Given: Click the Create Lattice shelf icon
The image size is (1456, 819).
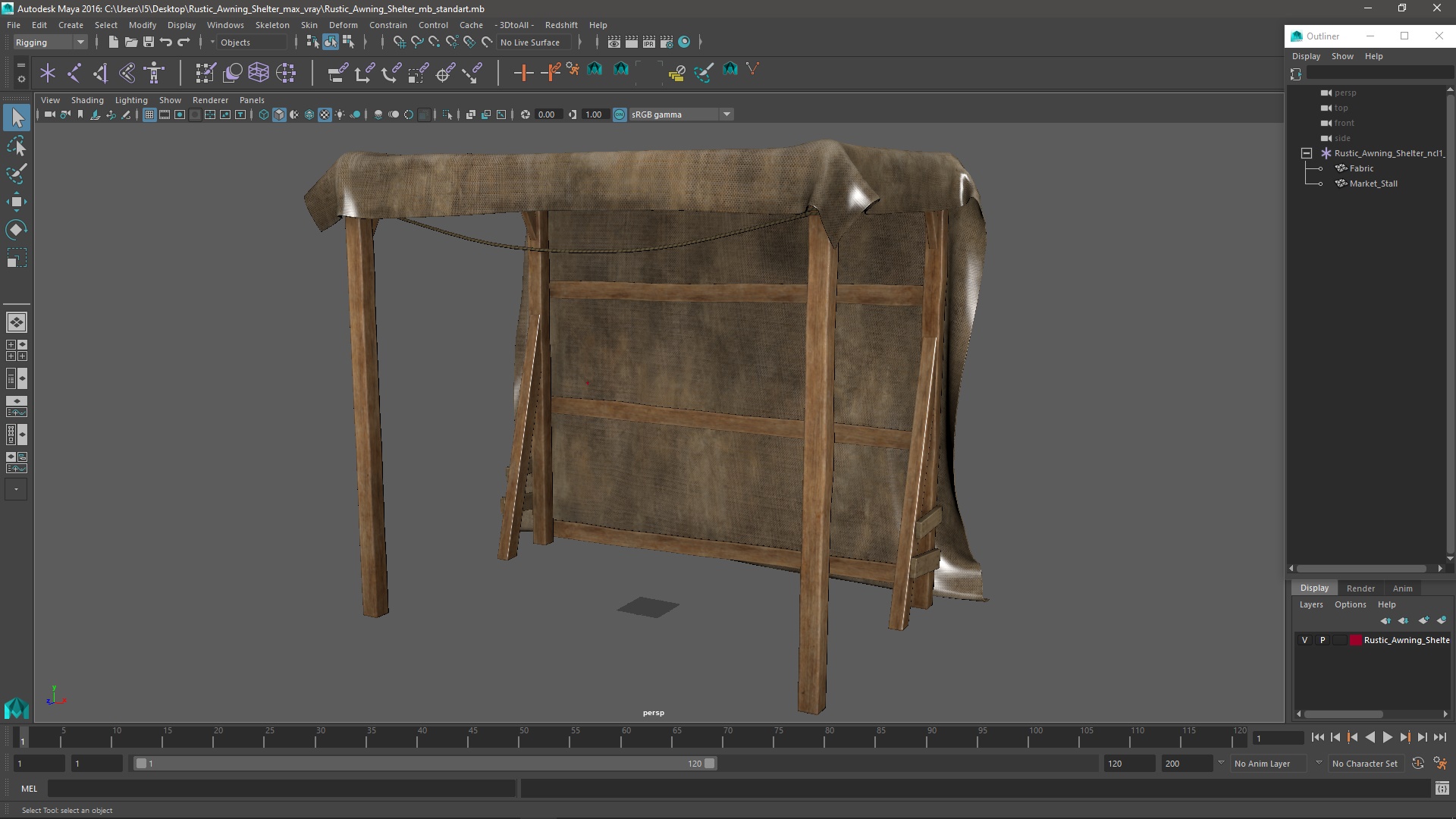Looking at the screenshot, I should 259,73.
